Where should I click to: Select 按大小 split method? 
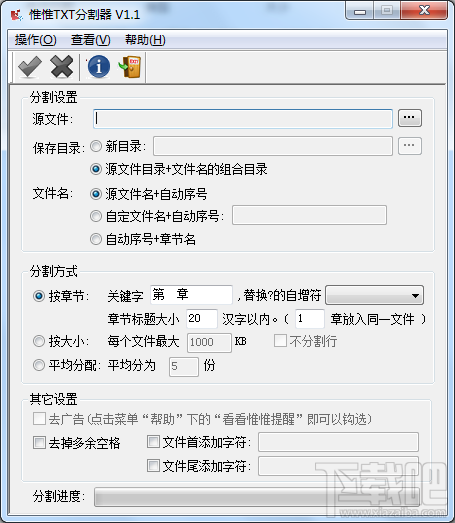coord(39,341)
